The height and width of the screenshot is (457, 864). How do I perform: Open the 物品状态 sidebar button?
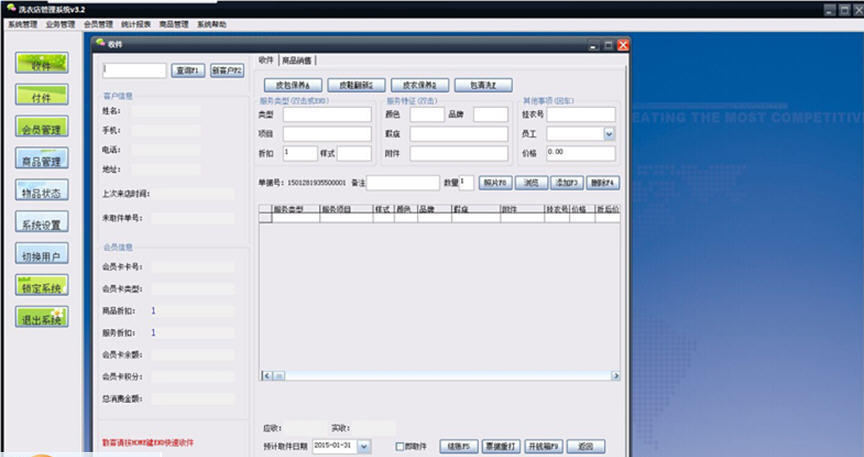click(x=42, y=190)
